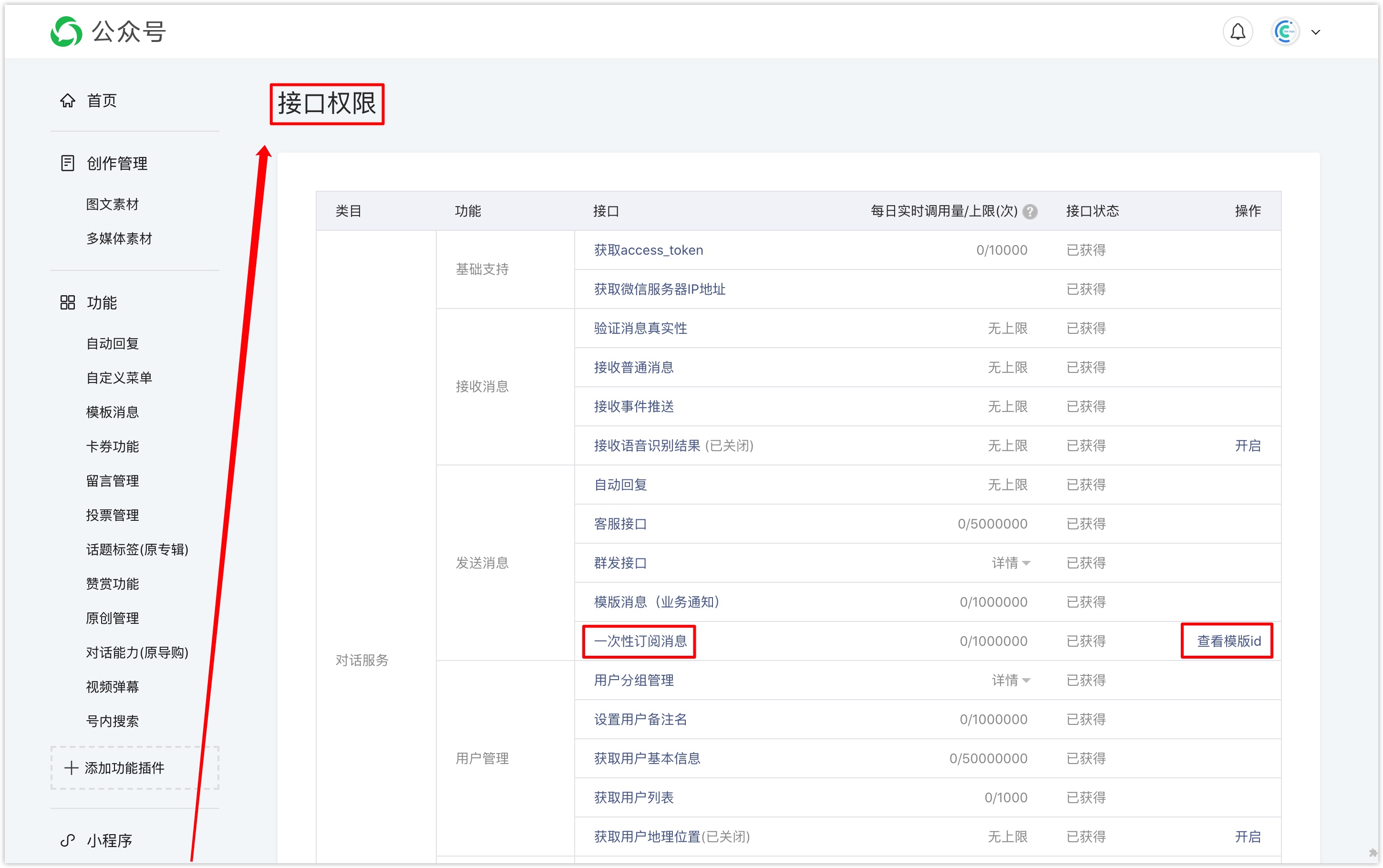1383x868 pixels.
Task: Click the 对话服务 category cell
Action: [x=362, y=660]
